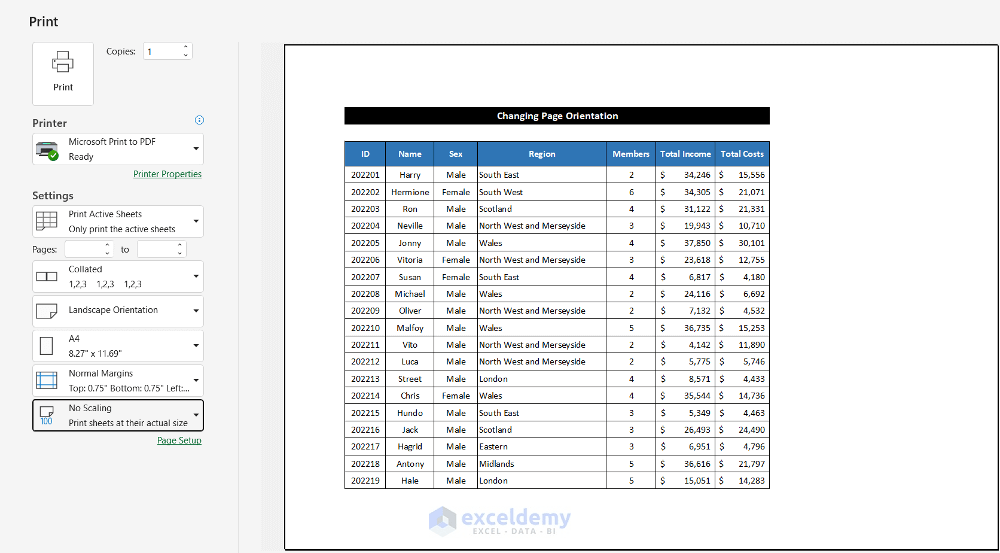The width and height of the screenshot is (1000, 553).
Task: Click the large Print button
Action: (62, 74)
